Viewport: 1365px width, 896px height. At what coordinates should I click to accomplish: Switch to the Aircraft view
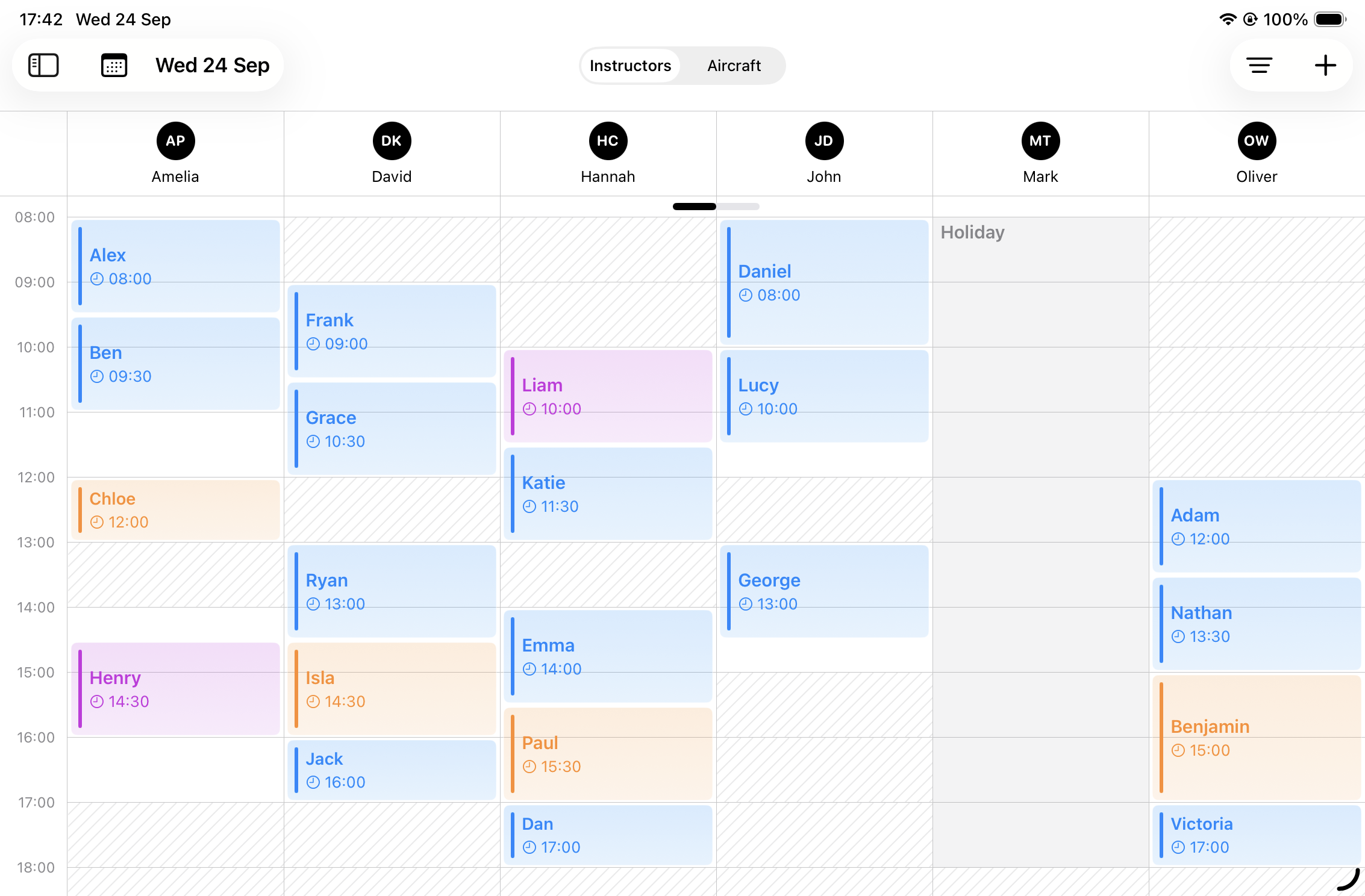[734, 66]
